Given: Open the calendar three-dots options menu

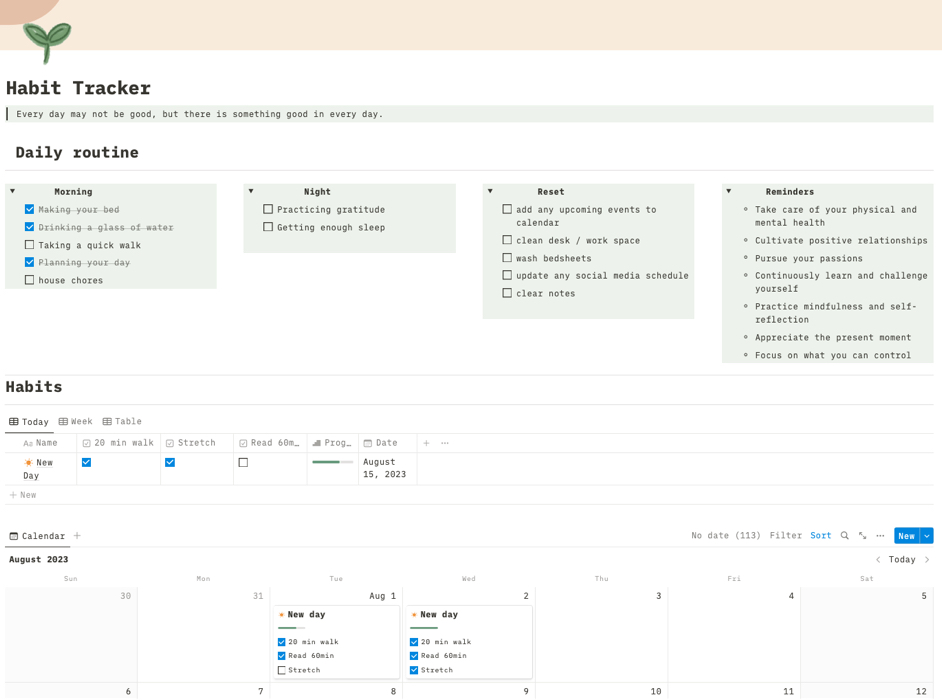Looking at the screenshot, I should (880, 536).
